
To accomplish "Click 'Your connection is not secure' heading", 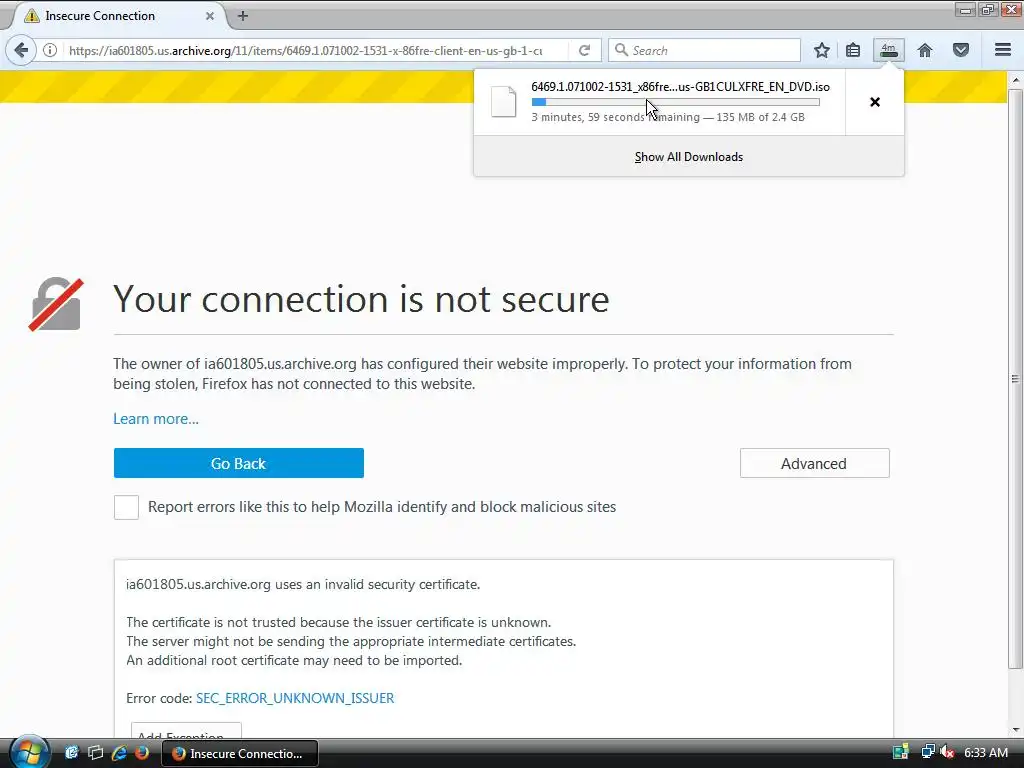I will pyautogui.click(x=361, y=299).
